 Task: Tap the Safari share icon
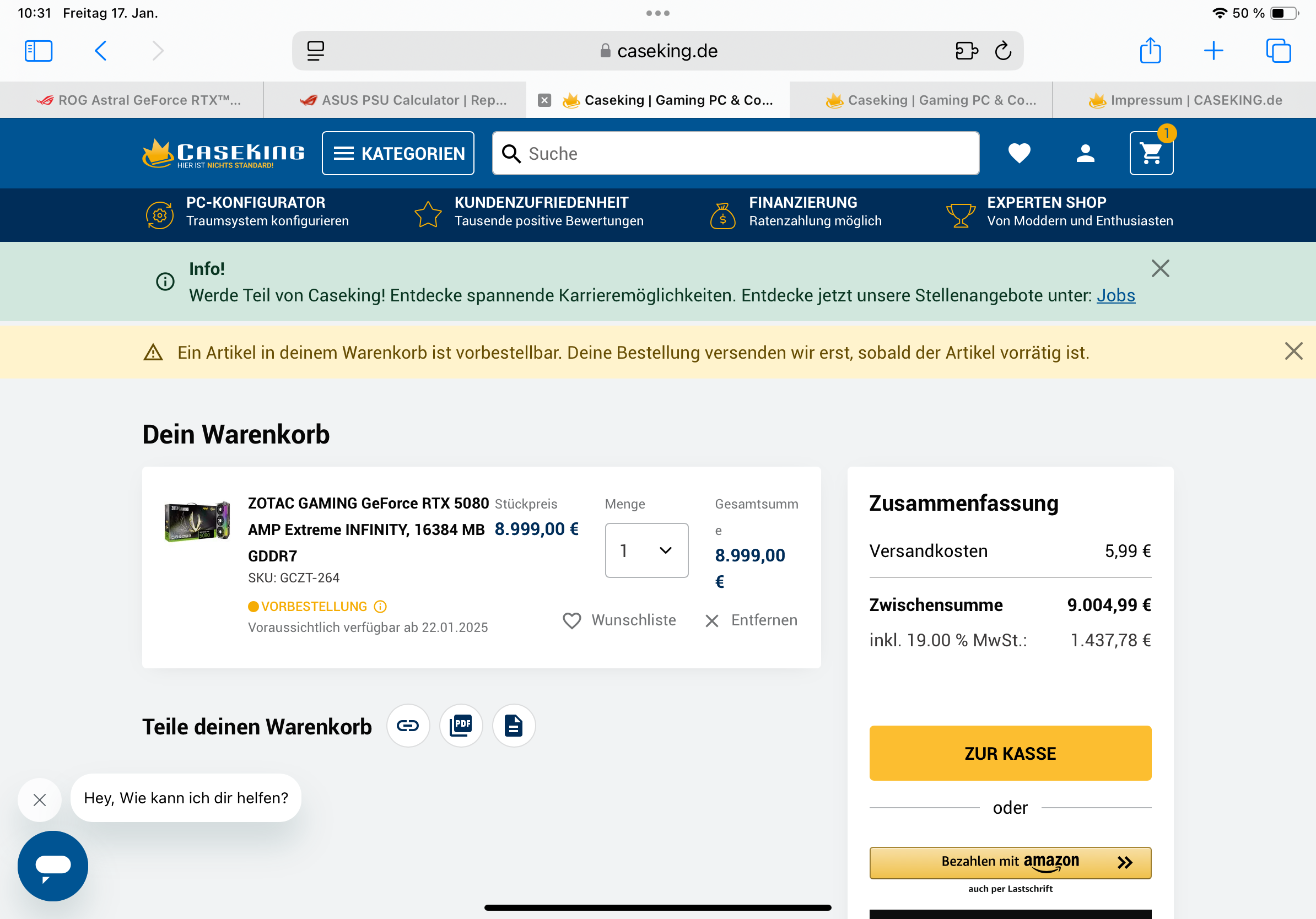pyautogui.click(x=1150, y=51)
